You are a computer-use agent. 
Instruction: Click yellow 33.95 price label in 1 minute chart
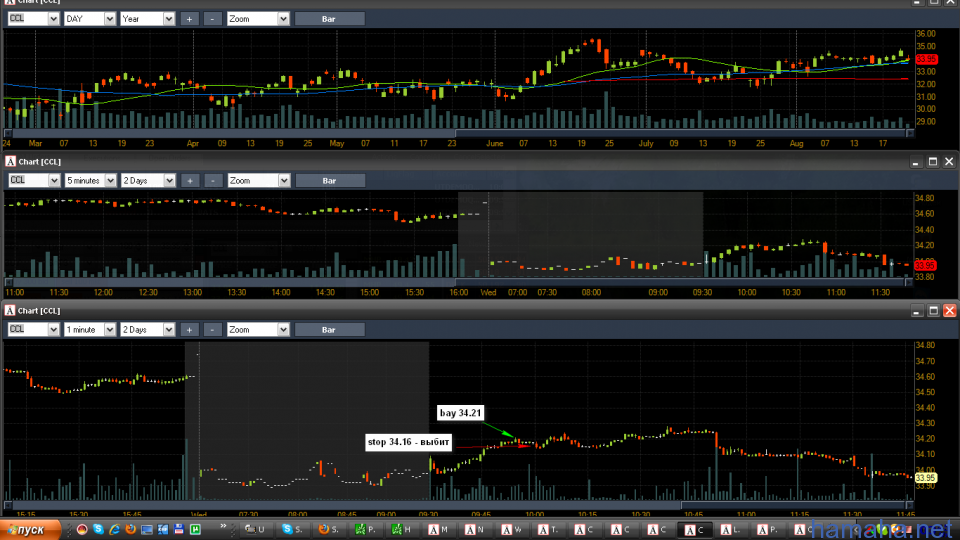[x=926, y=478]
